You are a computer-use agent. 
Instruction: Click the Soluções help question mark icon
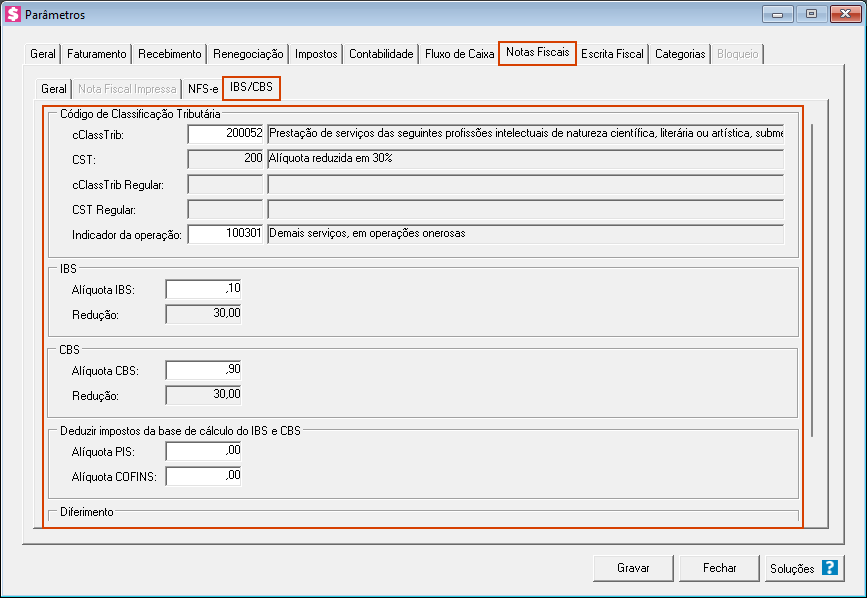(829, 568)
